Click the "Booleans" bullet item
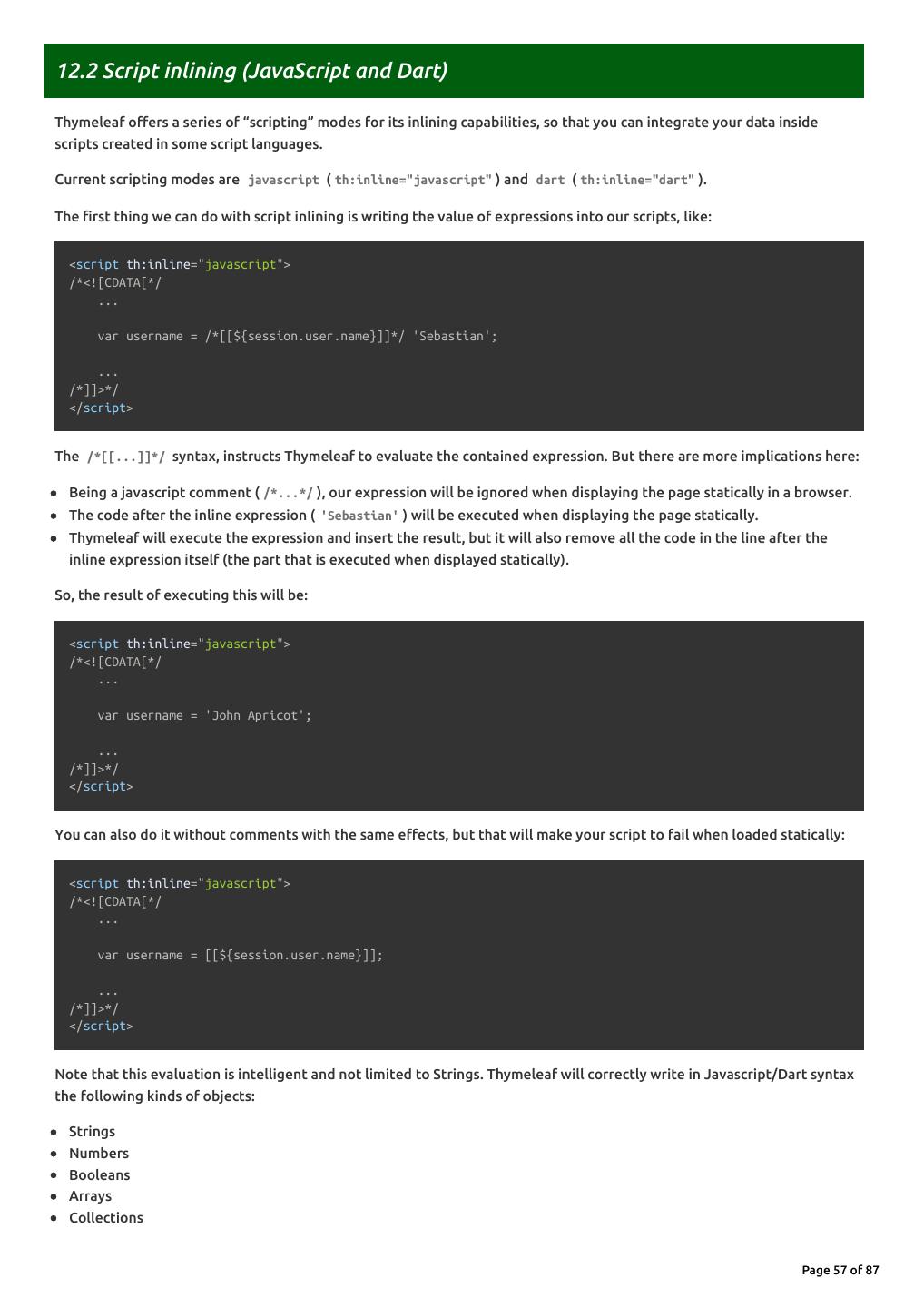Screen dimensions: 924x1307 click(99, 1174)
